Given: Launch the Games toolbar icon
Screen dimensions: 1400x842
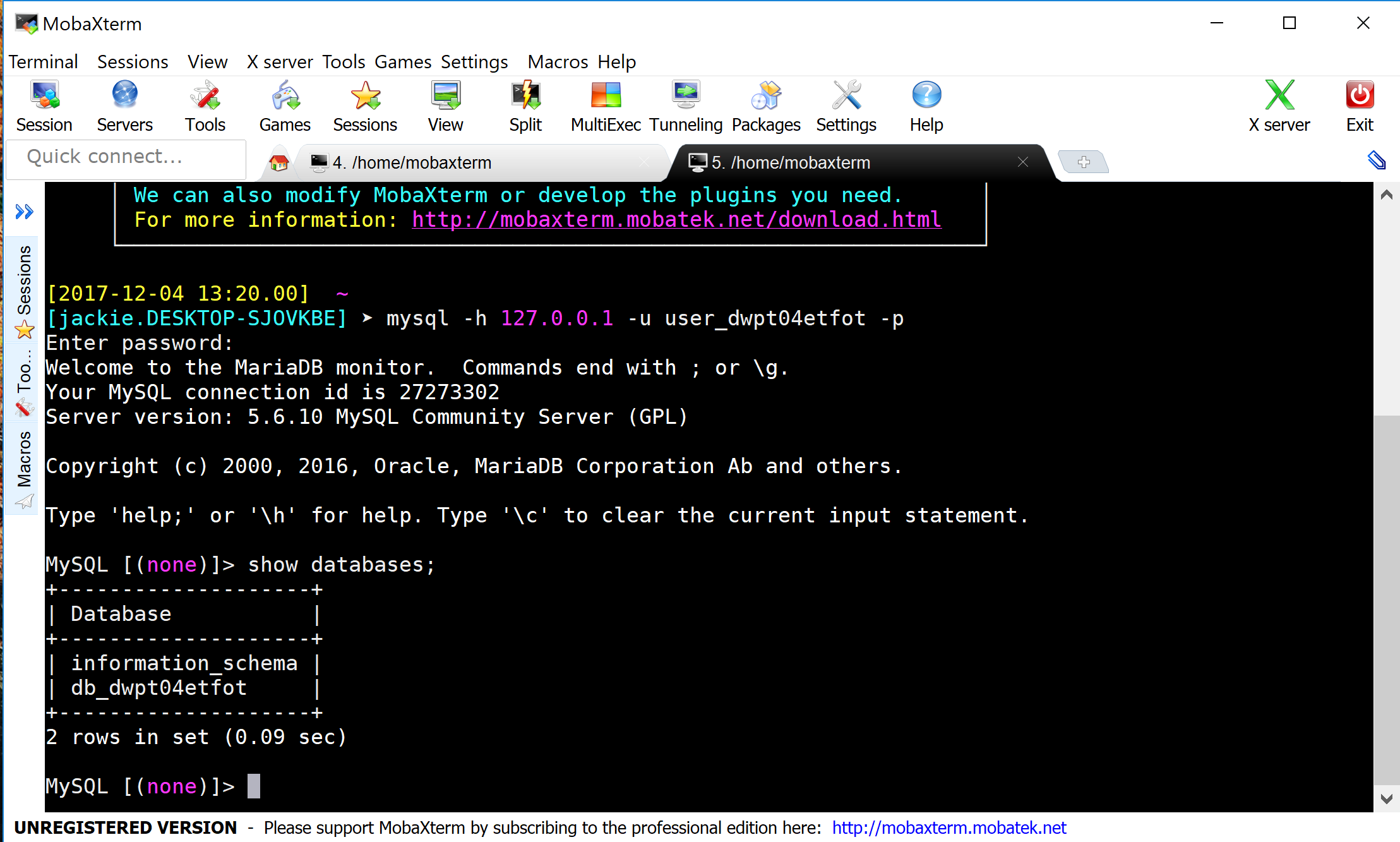Looking at the screenshot, I should 285,106.
